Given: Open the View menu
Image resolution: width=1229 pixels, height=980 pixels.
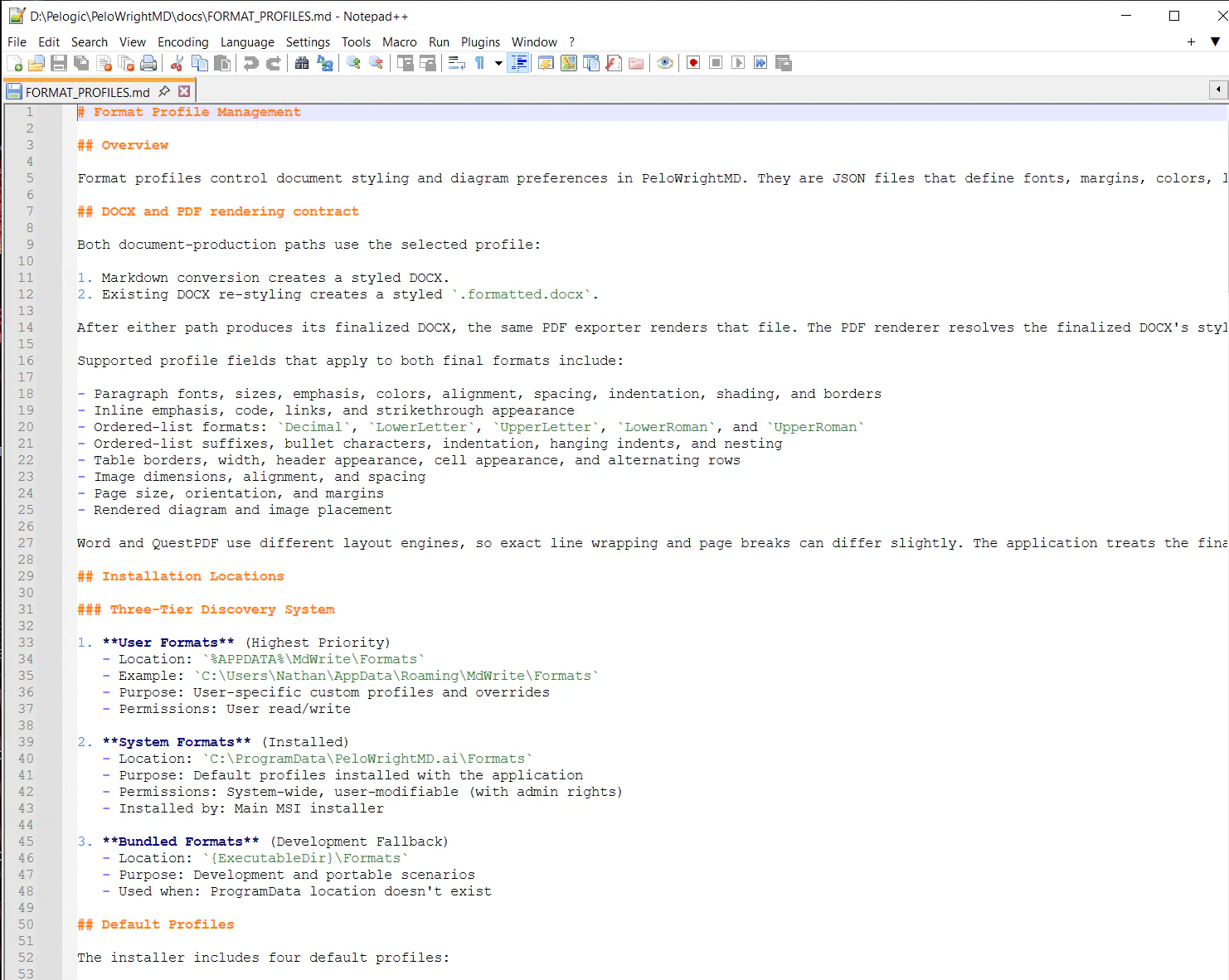Looking at the screenshot, I should (133, 42).
